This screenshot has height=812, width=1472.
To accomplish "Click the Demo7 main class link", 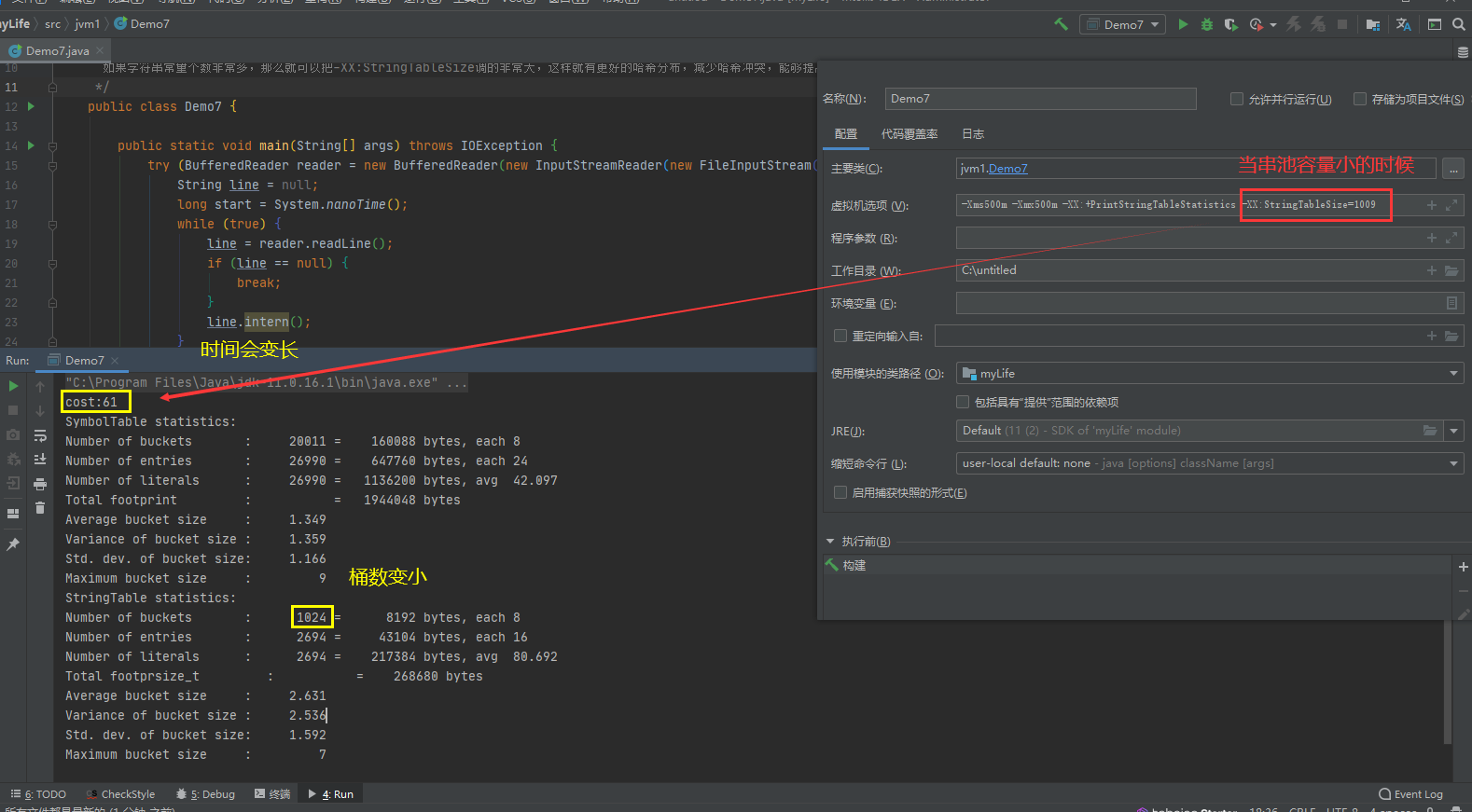I will pos(1007,169).
